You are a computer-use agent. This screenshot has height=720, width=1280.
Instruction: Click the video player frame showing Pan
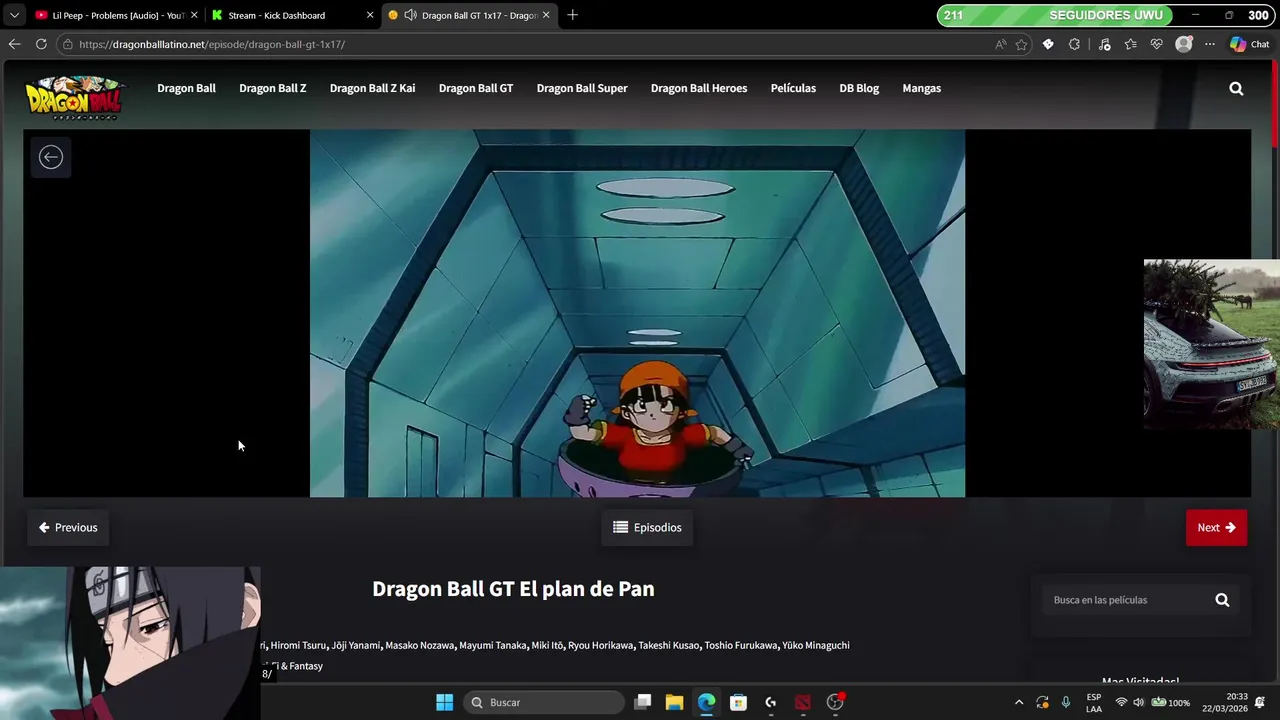tap(637, 313)
